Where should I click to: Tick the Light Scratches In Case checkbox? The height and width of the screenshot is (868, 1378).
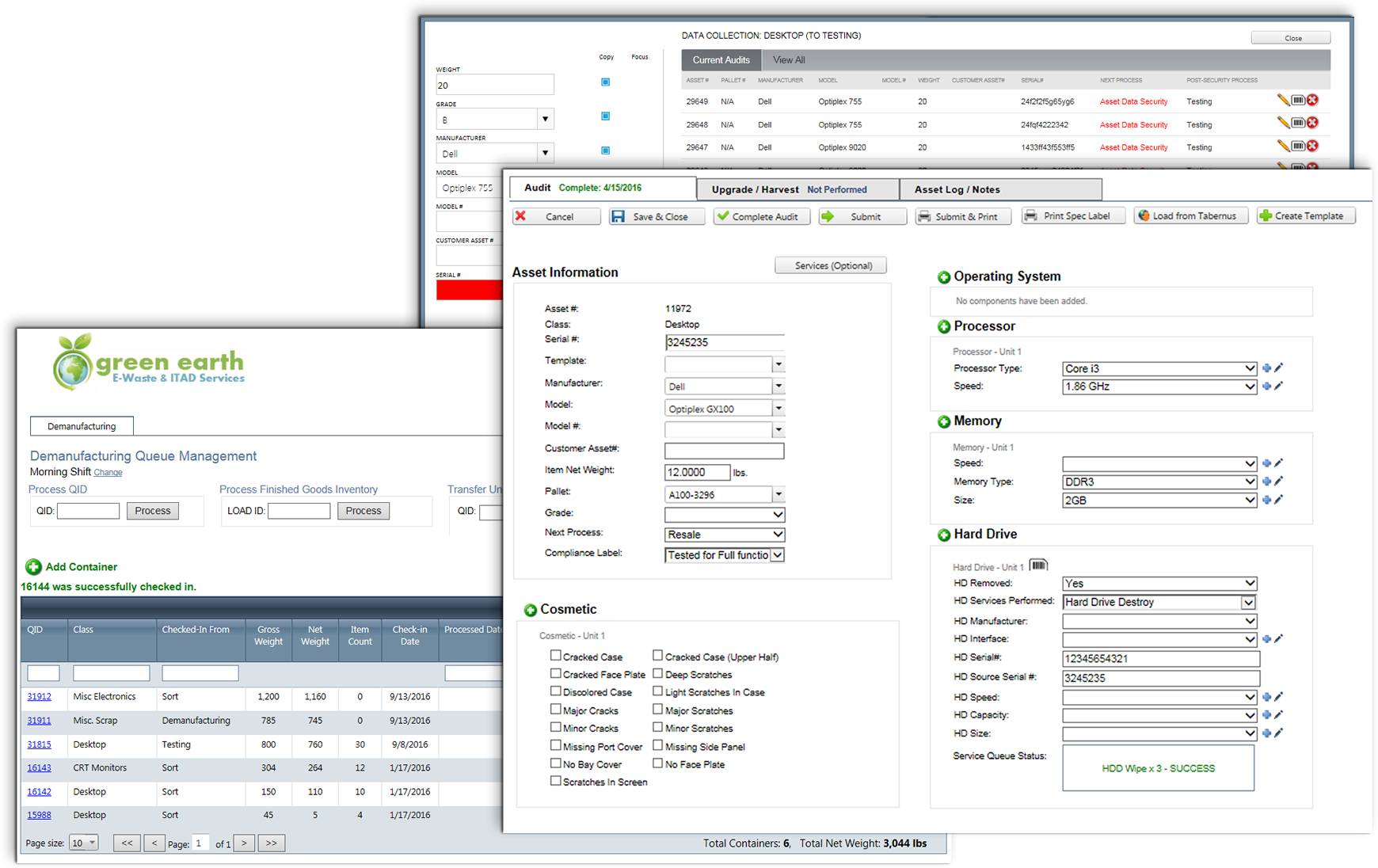(658, 691)
